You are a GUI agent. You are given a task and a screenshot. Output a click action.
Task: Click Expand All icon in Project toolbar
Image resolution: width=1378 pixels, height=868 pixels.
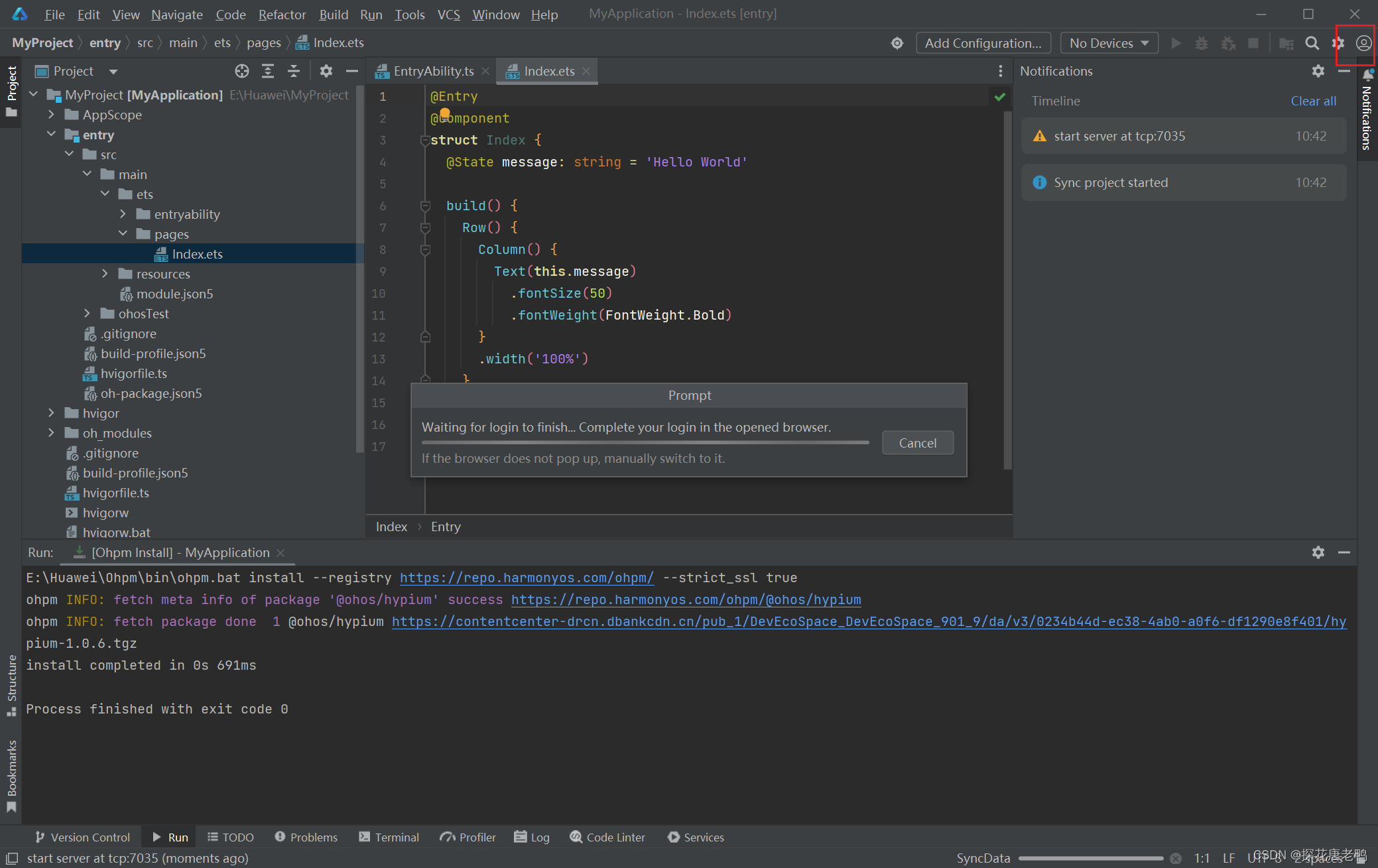coord(268,71)
